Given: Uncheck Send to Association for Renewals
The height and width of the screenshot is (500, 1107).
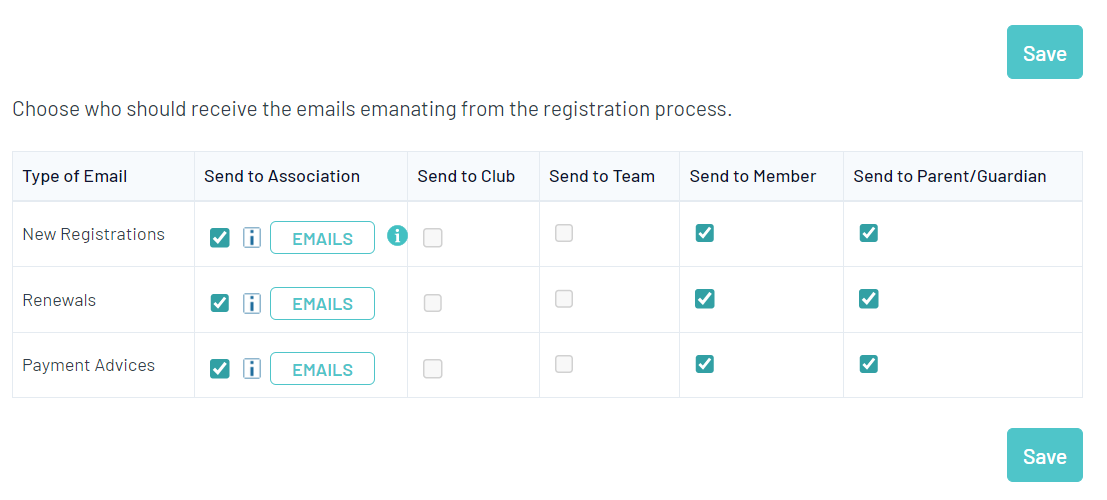Looking at the screenshot, I should click(x=220, y=303).
